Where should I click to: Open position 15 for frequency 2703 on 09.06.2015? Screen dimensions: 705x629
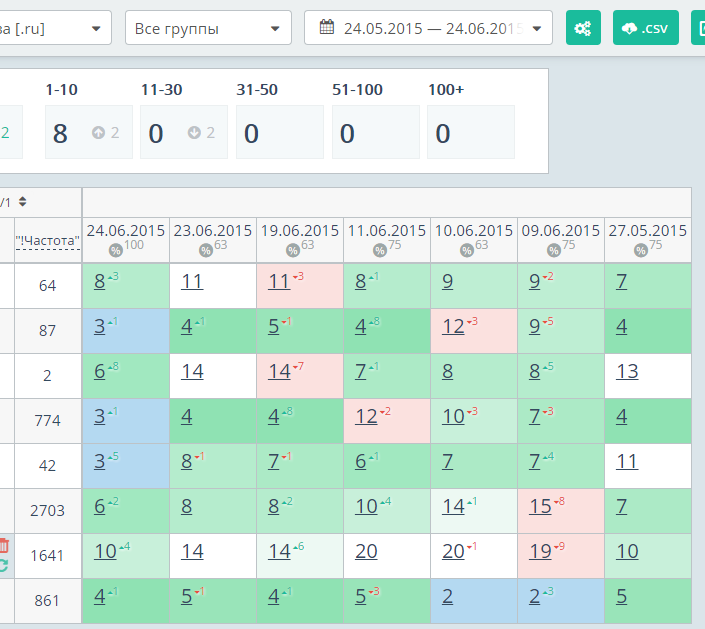point(540,507)
